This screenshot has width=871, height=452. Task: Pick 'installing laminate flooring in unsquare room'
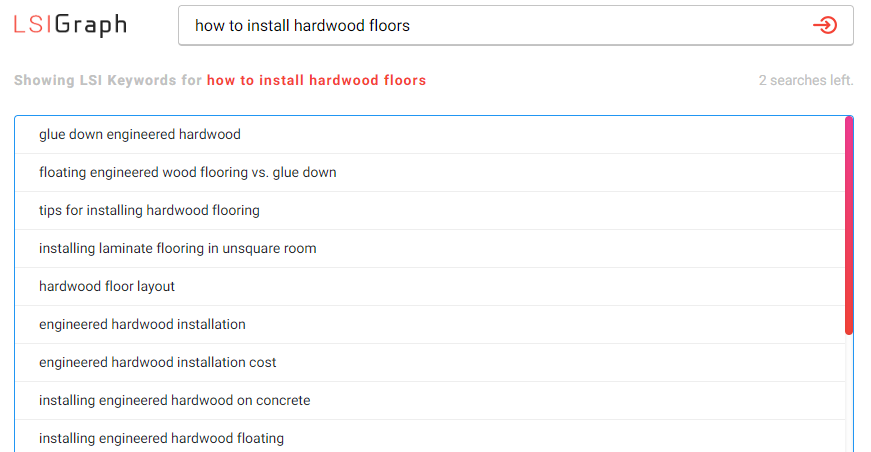click(430, 248)
